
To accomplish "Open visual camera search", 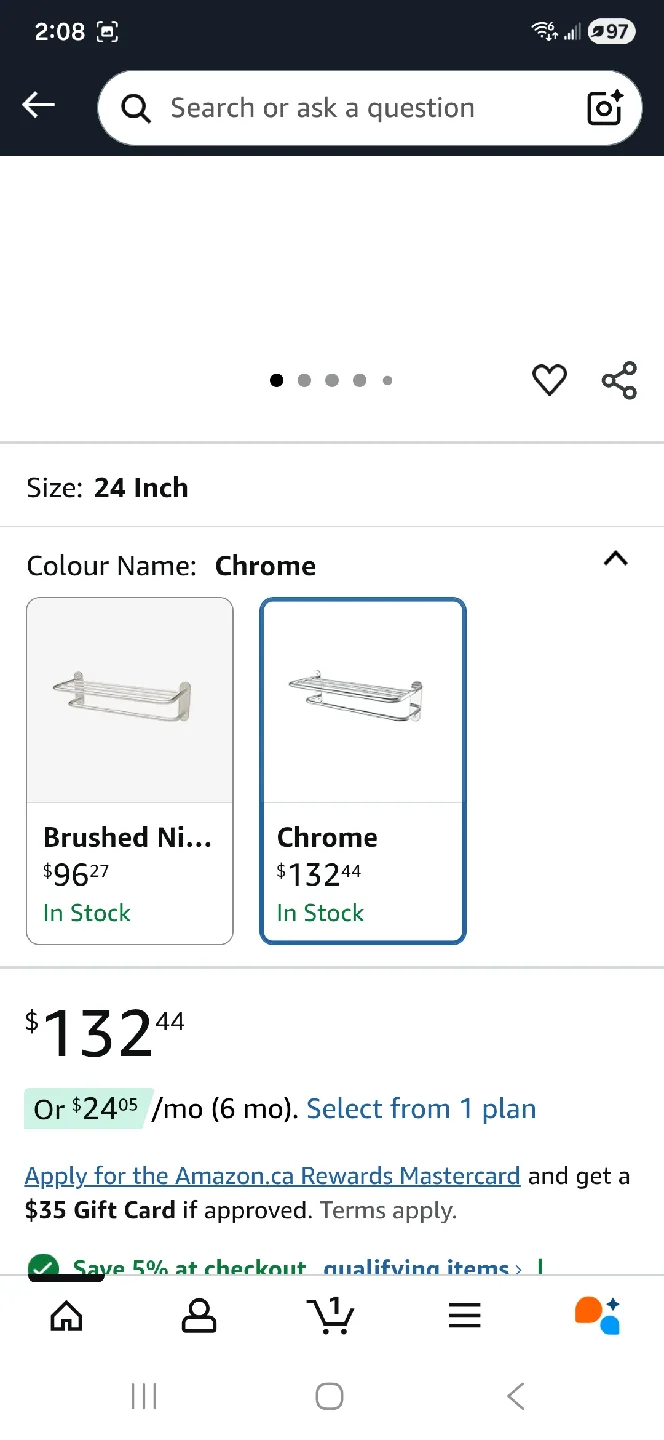I will (604, 107).
